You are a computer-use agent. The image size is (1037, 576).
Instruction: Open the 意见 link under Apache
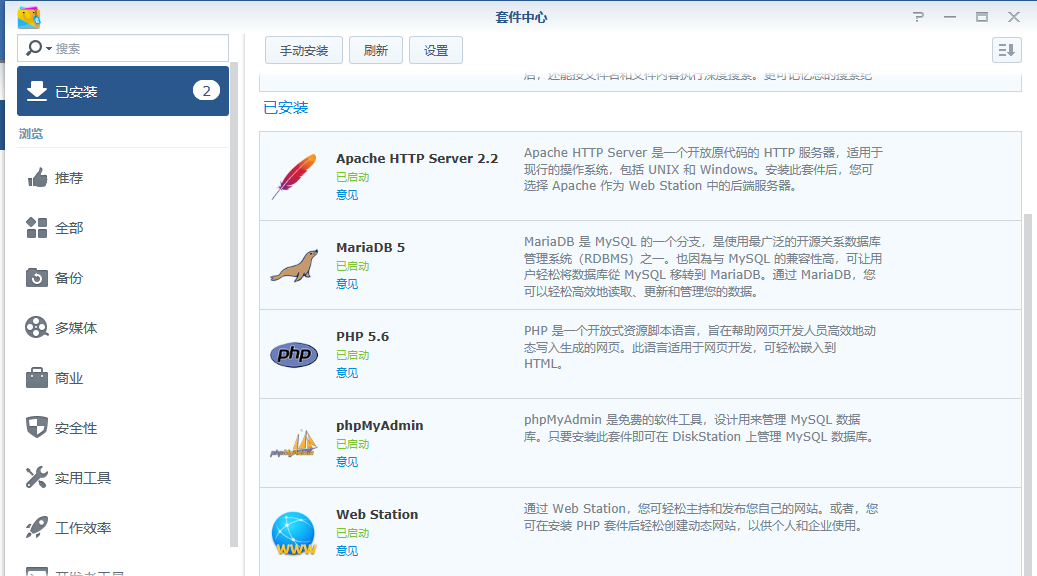point(346,194)
